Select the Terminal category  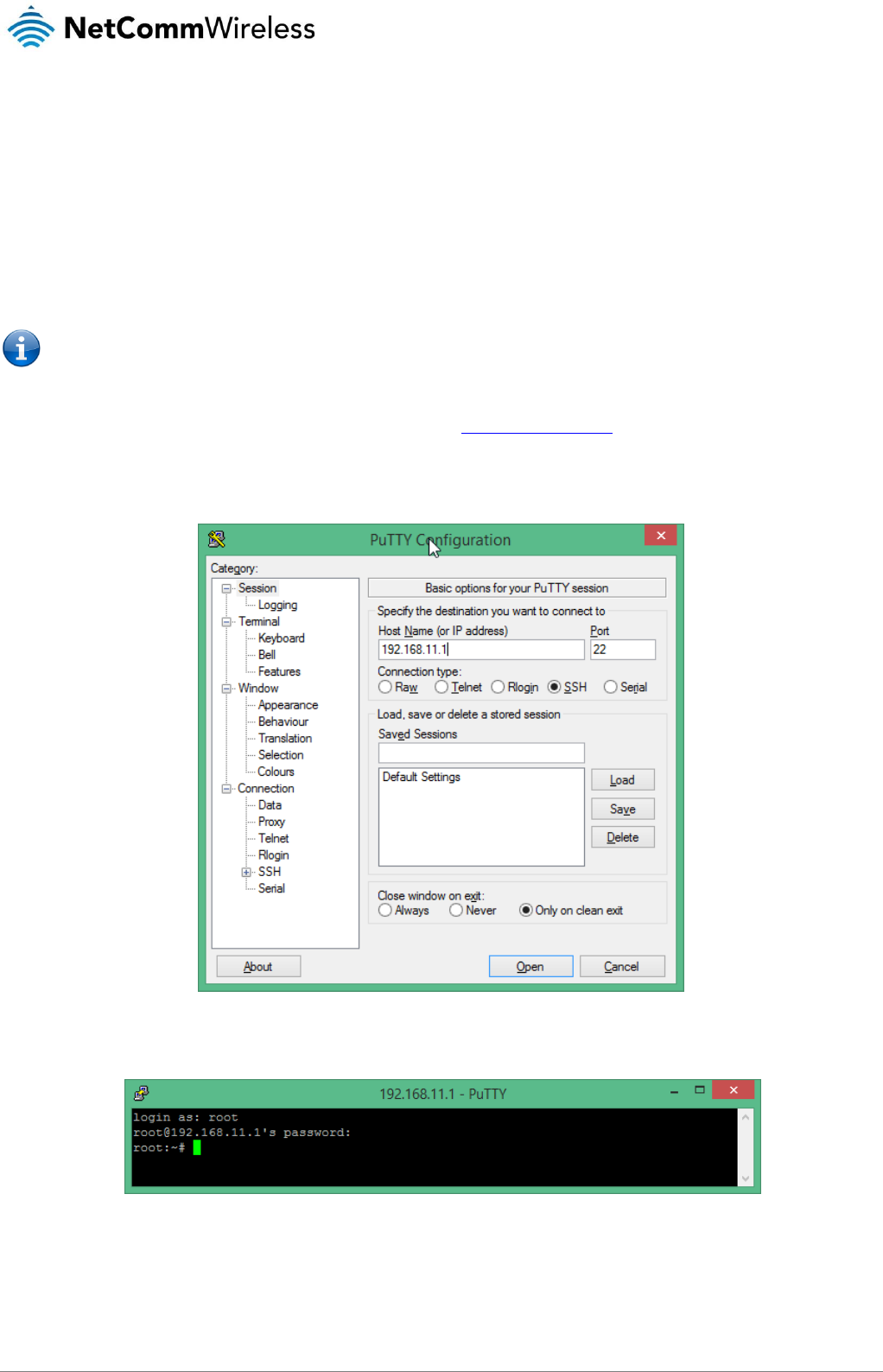[x=259, y=621]
